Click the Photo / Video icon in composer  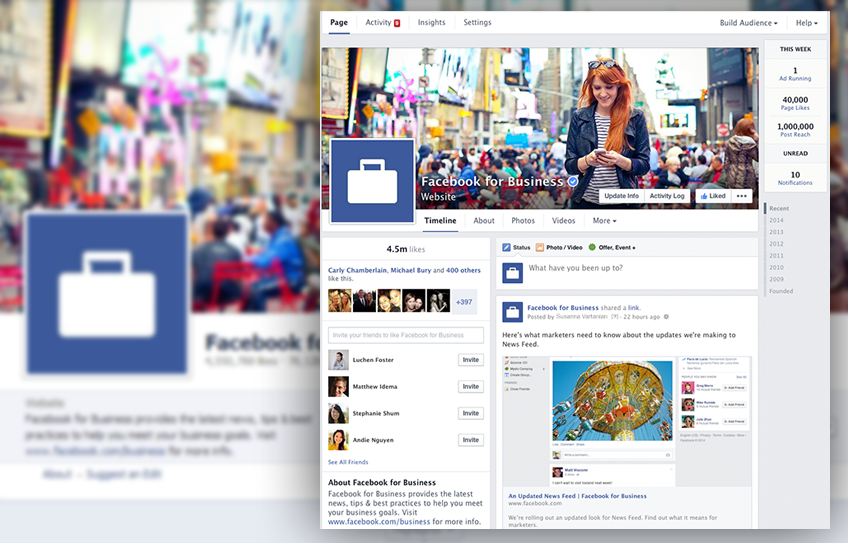pos(540,247)
